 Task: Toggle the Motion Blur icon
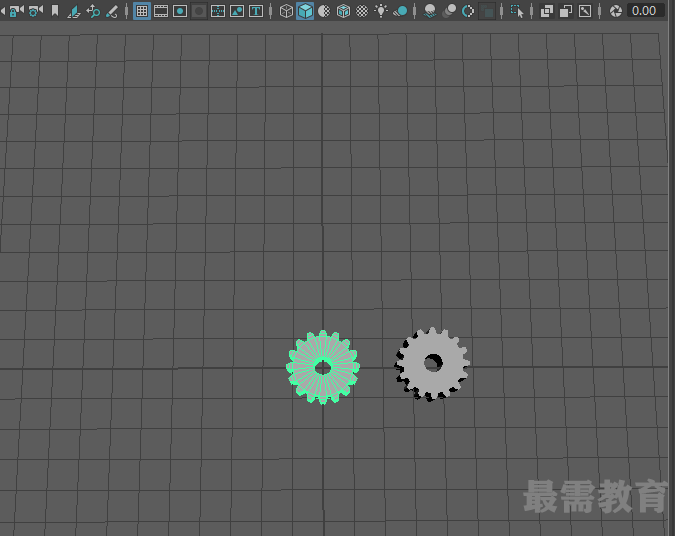(449, 11)
